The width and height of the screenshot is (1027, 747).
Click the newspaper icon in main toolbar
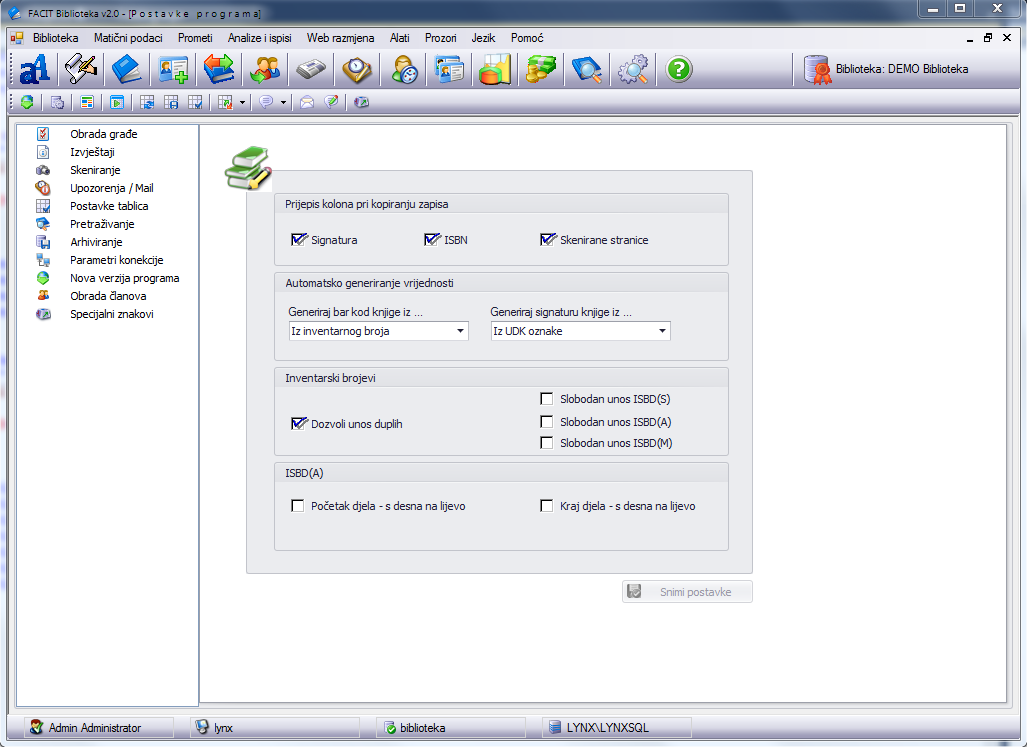point(310,70)
